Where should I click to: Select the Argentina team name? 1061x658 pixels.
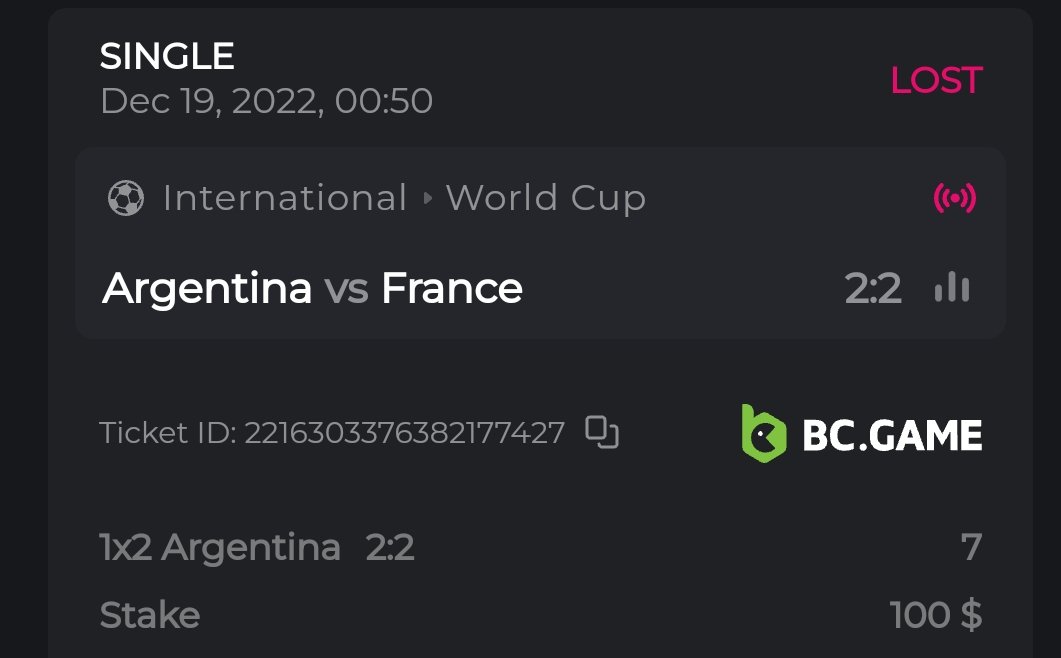click(207, 289)
